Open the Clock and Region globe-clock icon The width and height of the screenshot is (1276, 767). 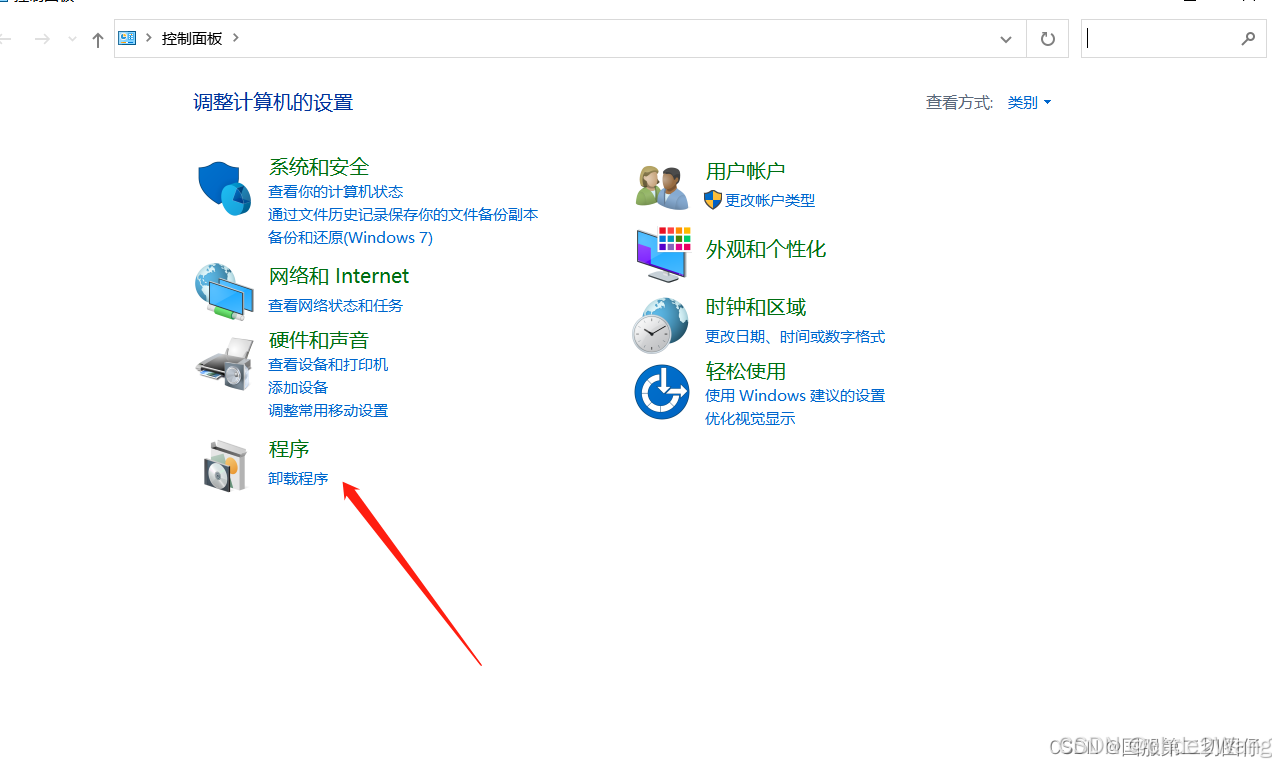point(661,325)
